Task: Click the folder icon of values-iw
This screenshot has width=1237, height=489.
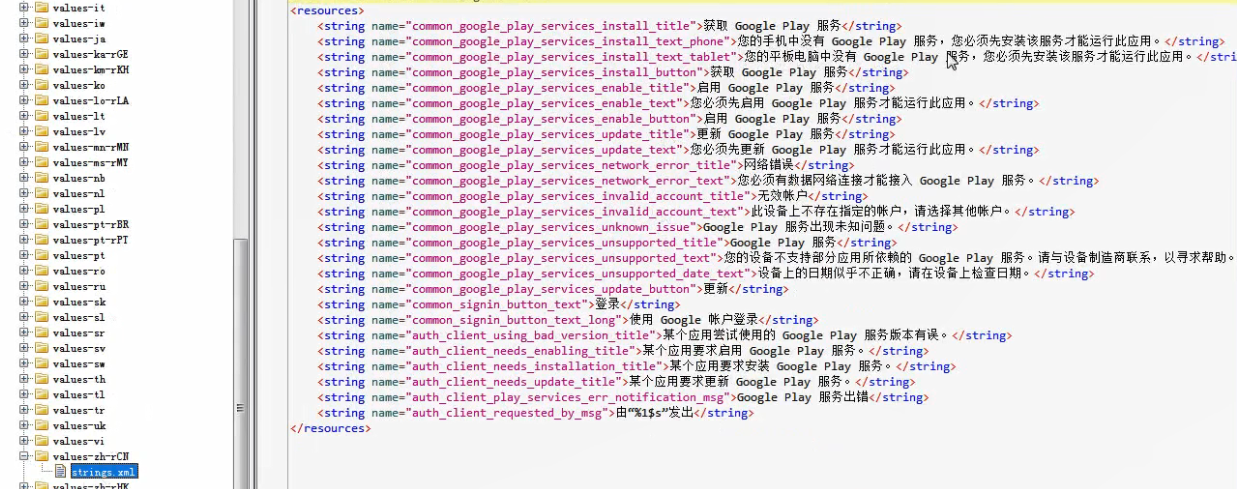Action: click(42, 23)
